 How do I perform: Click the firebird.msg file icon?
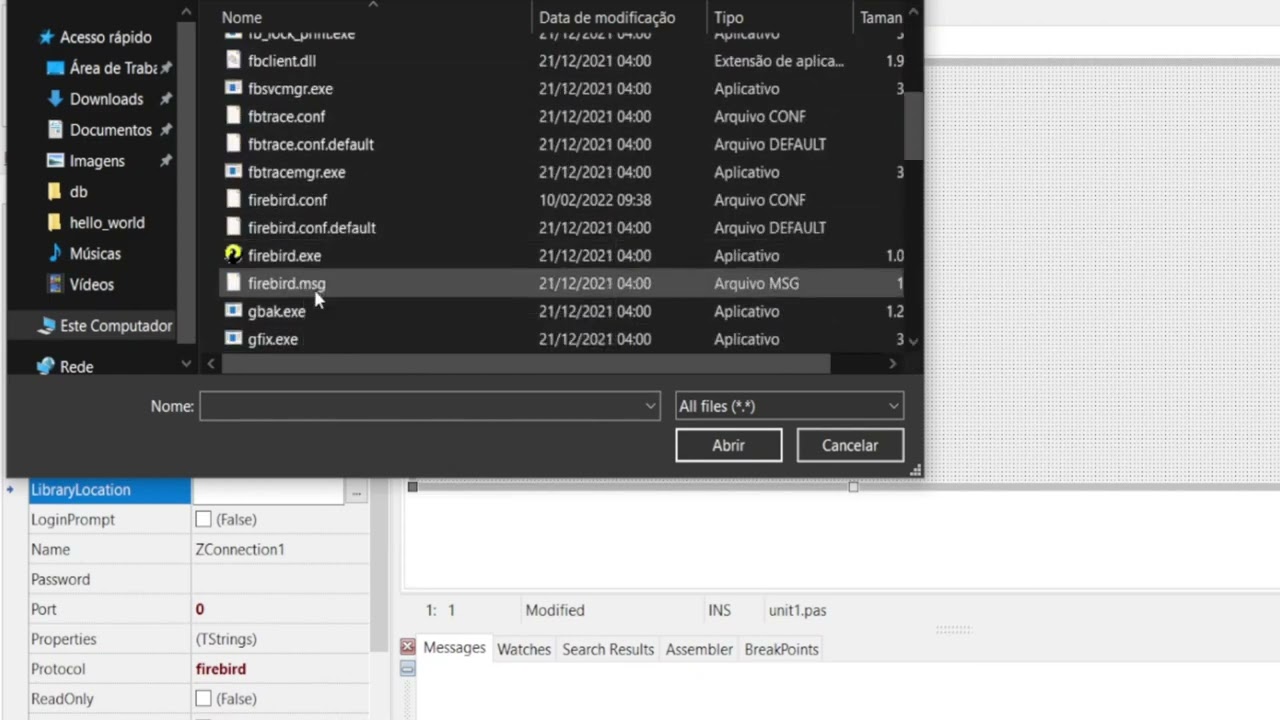pyautogui.click(x=233, y=283)
